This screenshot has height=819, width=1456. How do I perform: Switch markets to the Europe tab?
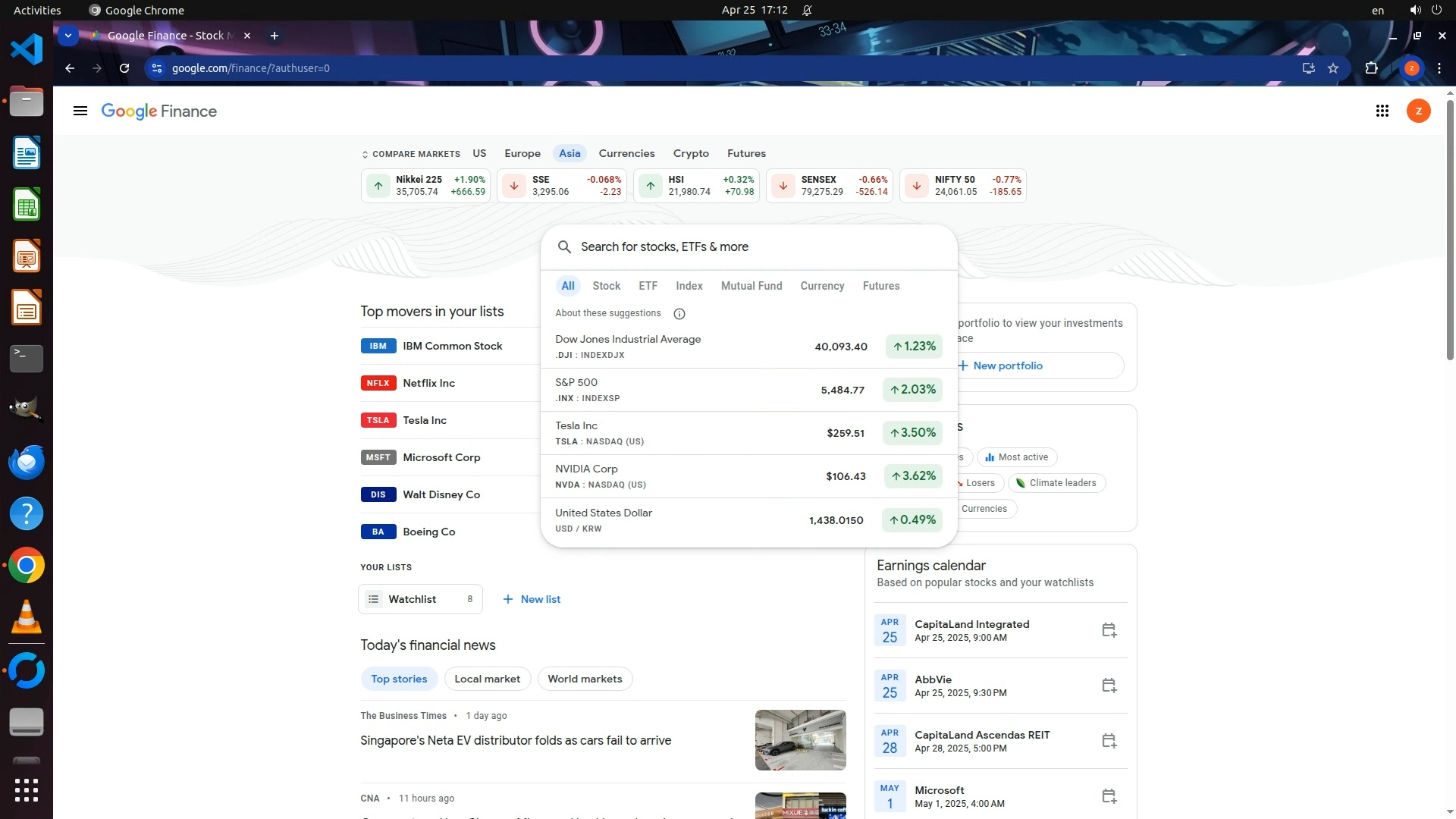point(522,153)
